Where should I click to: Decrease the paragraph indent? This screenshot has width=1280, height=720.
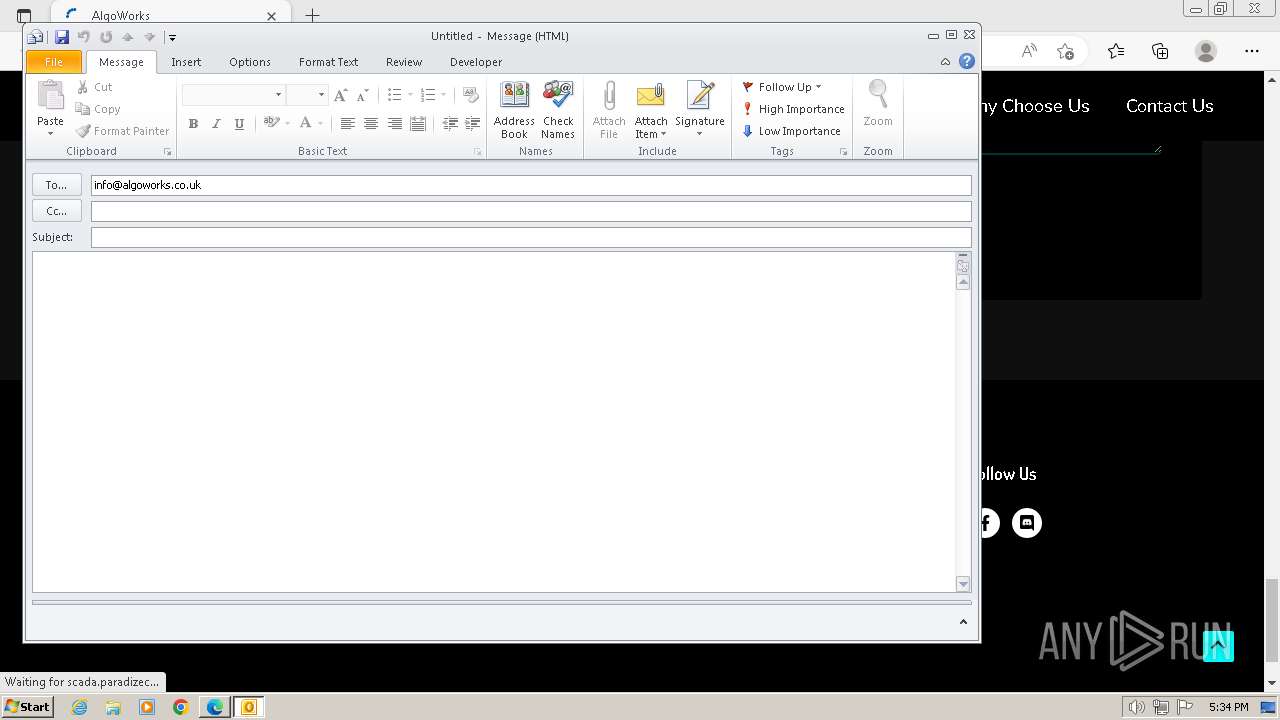tap(450, 124)
